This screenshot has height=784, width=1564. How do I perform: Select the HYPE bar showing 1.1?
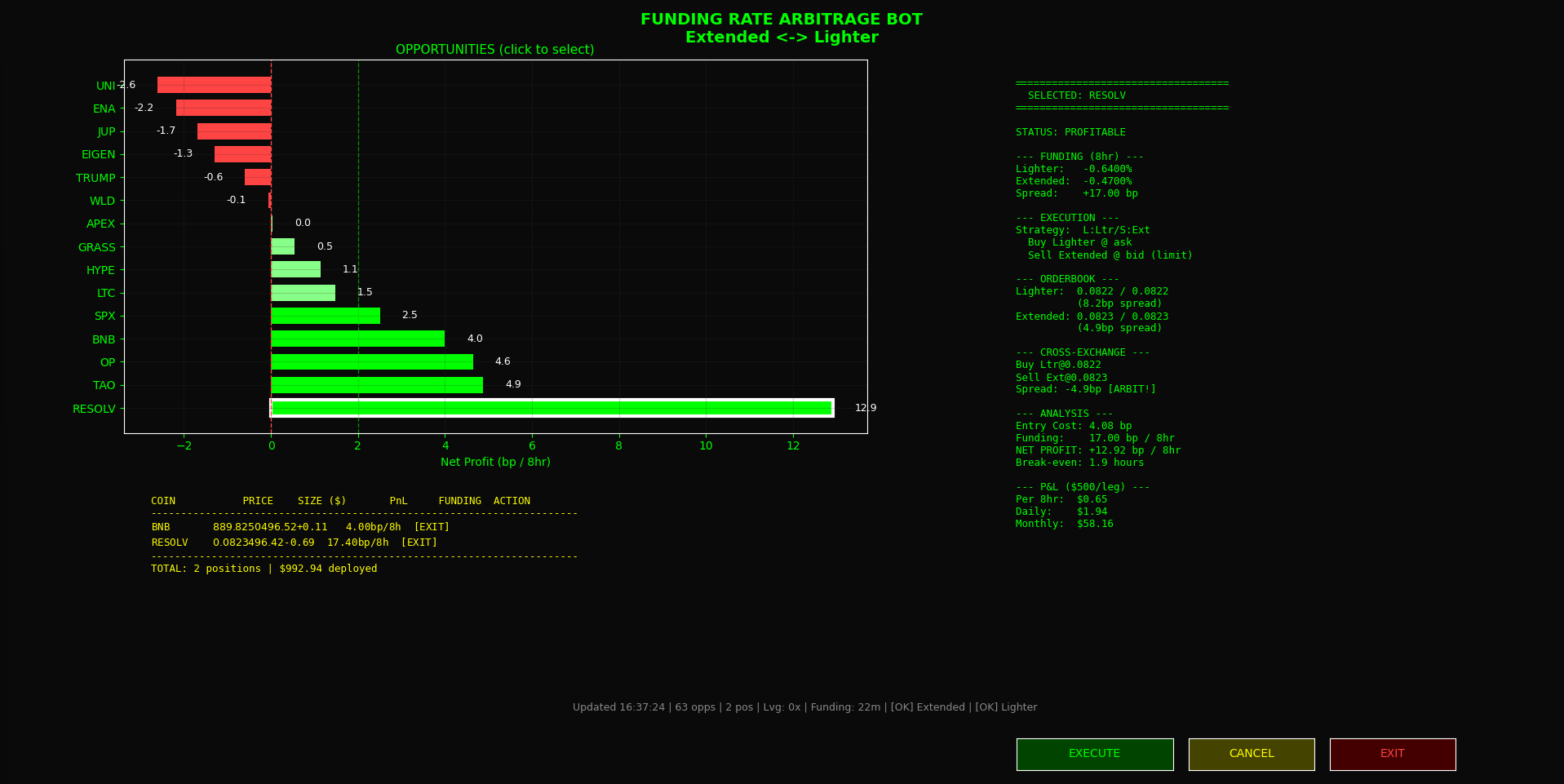[296, 269]
